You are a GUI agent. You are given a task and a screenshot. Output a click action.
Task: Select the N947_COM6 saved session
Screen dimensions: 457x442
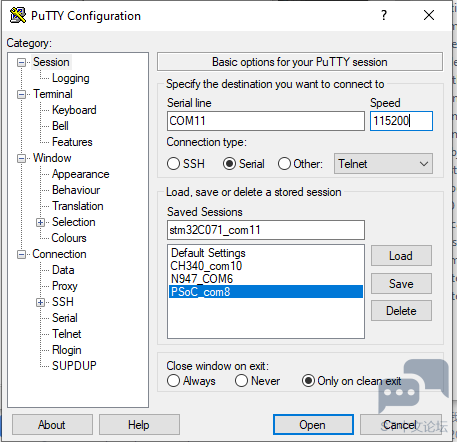(202, 279)
